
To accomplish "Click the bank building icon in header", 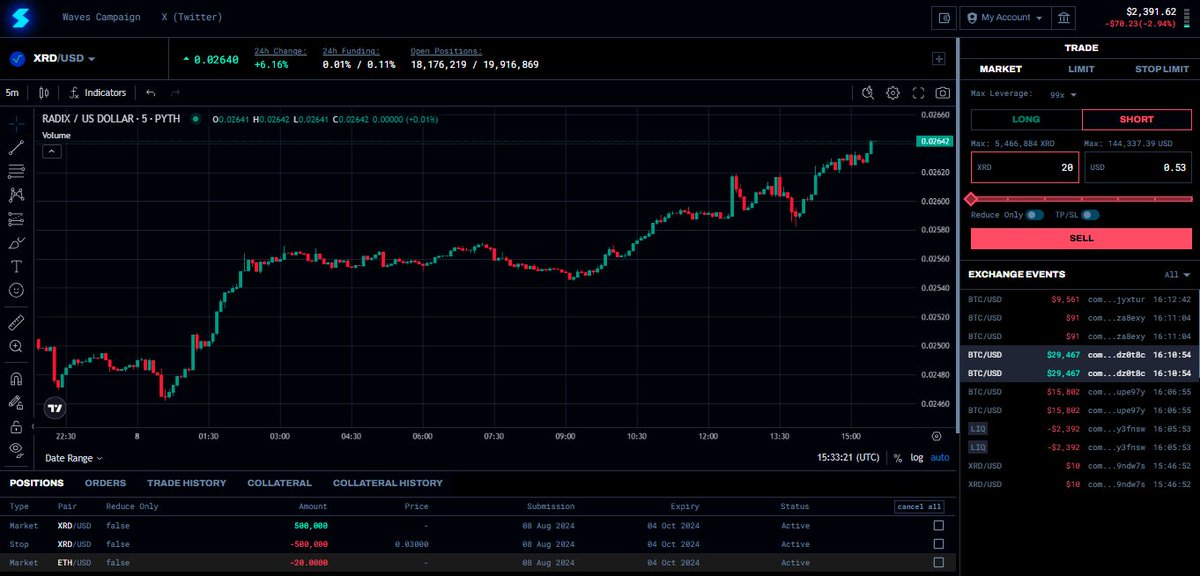I will (x=1064, y=18).
